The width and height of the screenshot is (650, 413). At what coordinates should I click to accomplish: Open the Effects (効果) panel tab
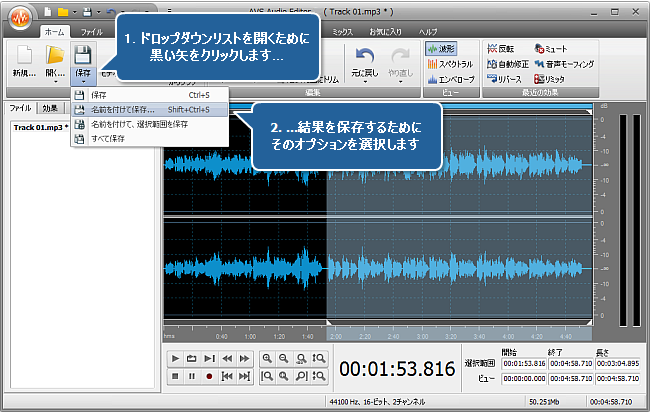point(50,107)
